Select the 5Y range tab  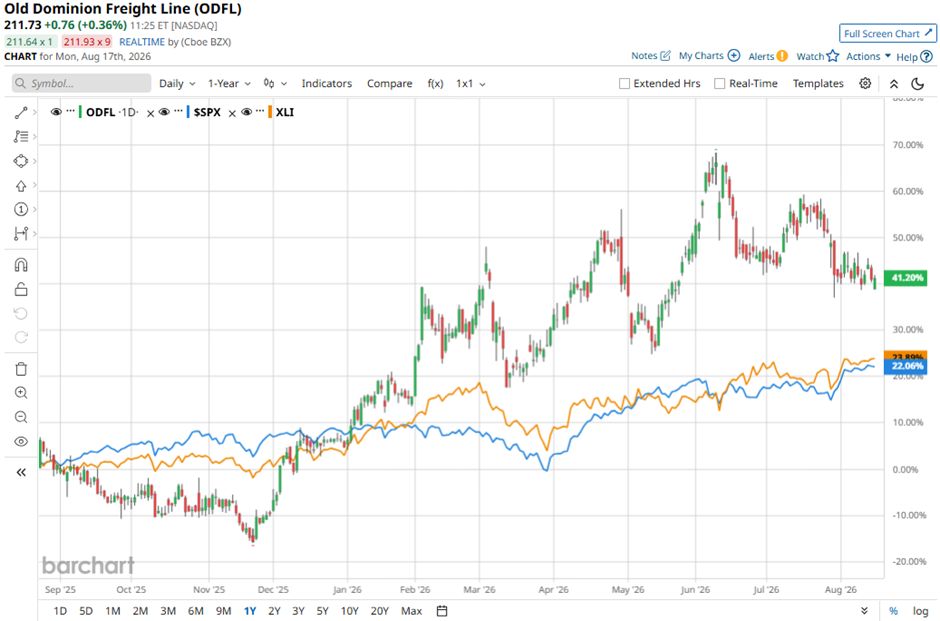tap(323, 611)
